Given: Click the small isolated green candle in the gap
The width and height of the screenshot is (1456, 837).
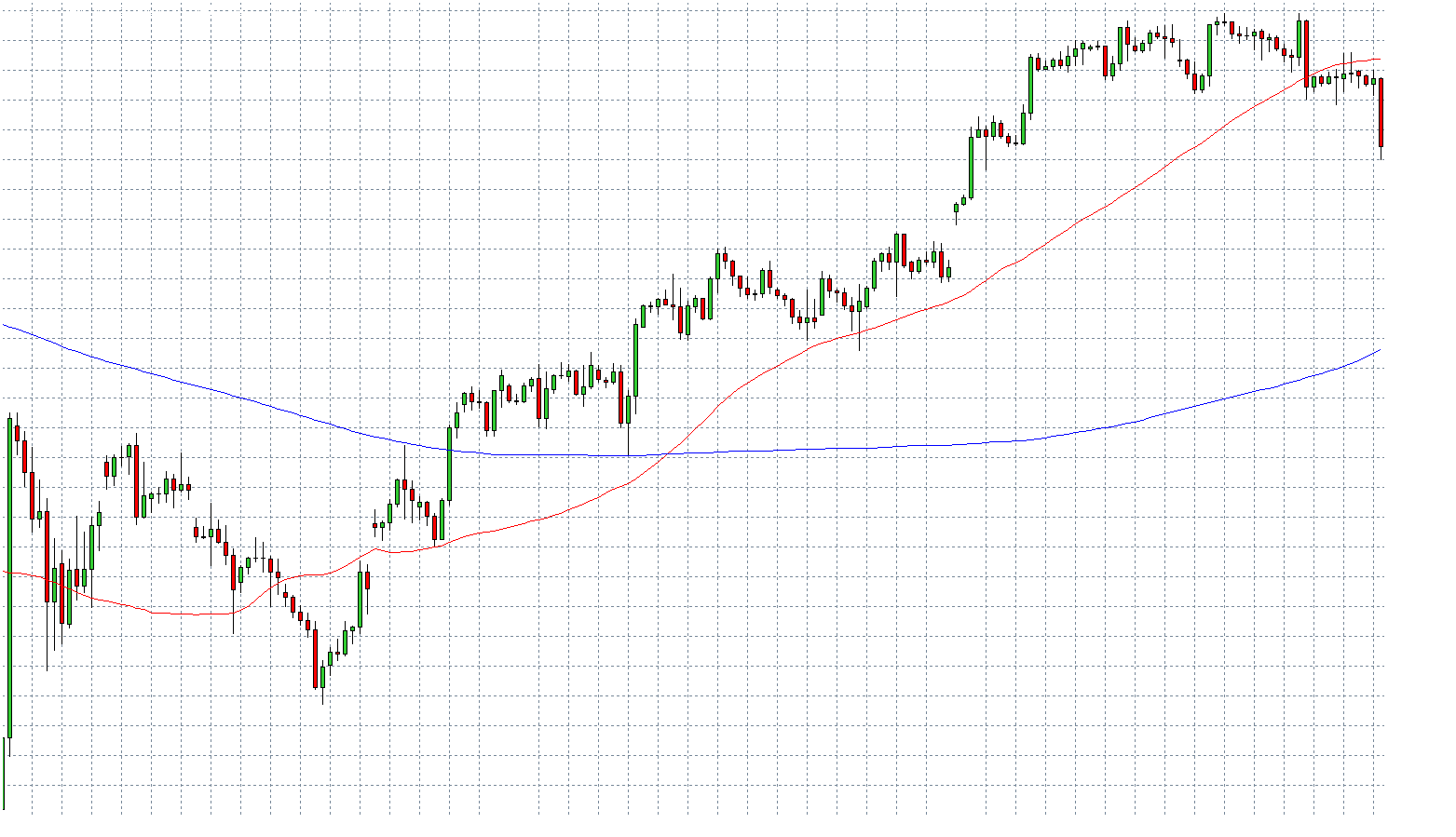Looking at the screenshot, I should [x=956, y=209].
